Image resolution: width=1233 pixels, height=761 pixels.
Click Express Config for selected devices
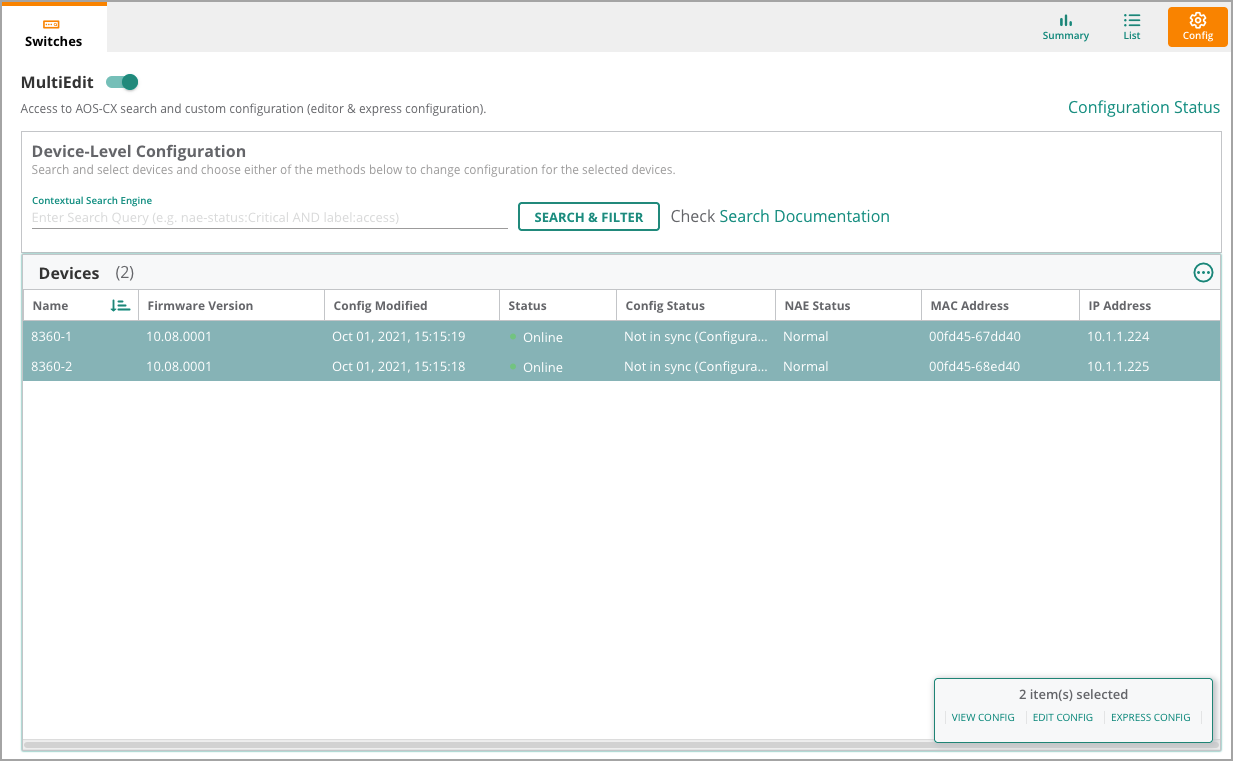[x=1150, y=718]
